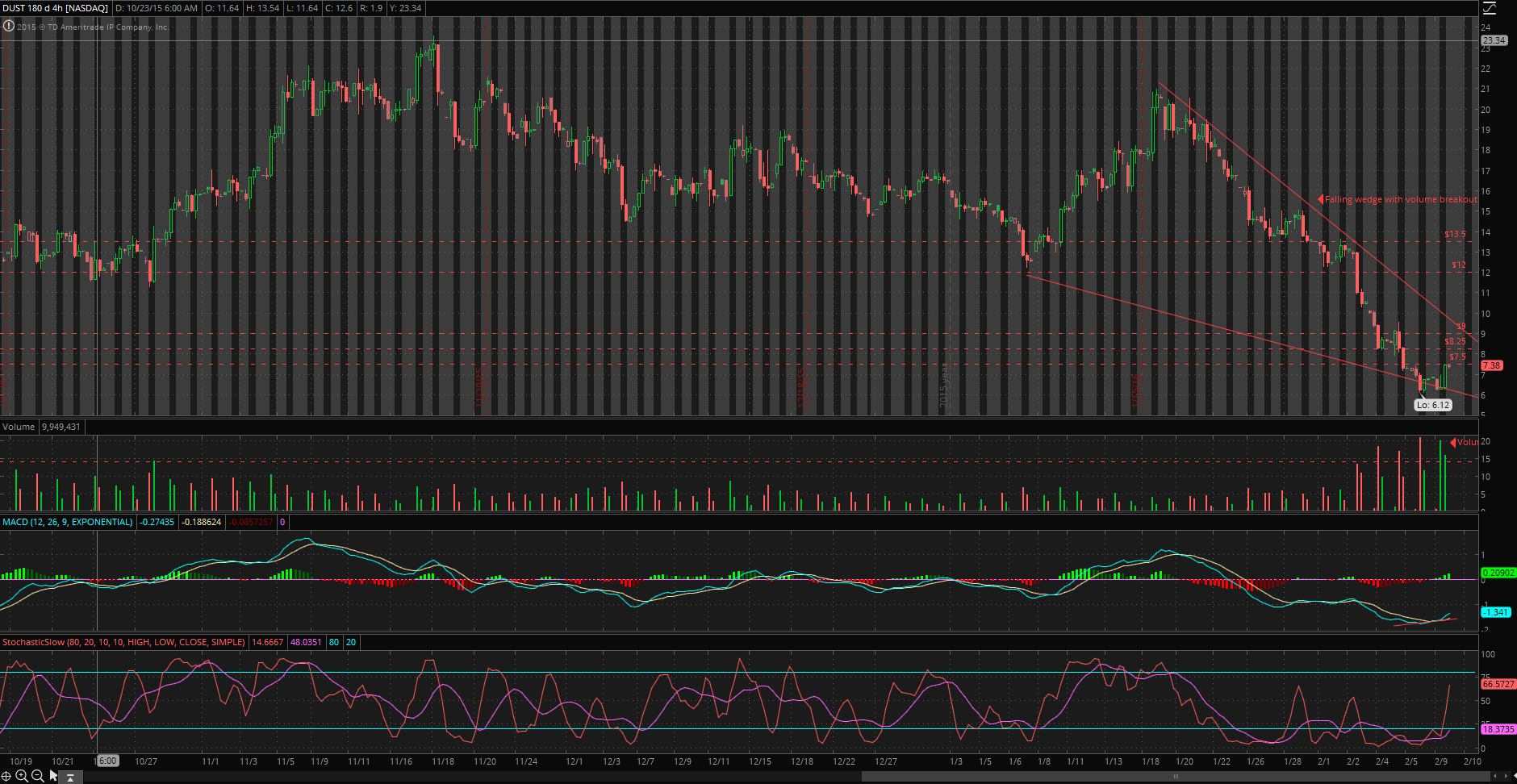Click the D: 10/23/15 6:00 AM date readout

[x=157, y=8]
